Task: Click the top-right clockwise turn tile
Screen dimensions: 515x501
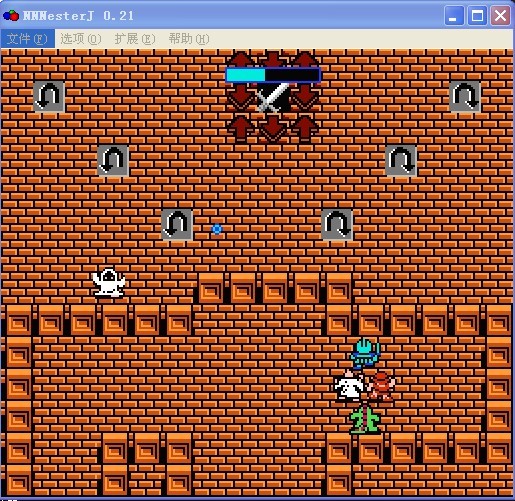Action: point(465,96)
